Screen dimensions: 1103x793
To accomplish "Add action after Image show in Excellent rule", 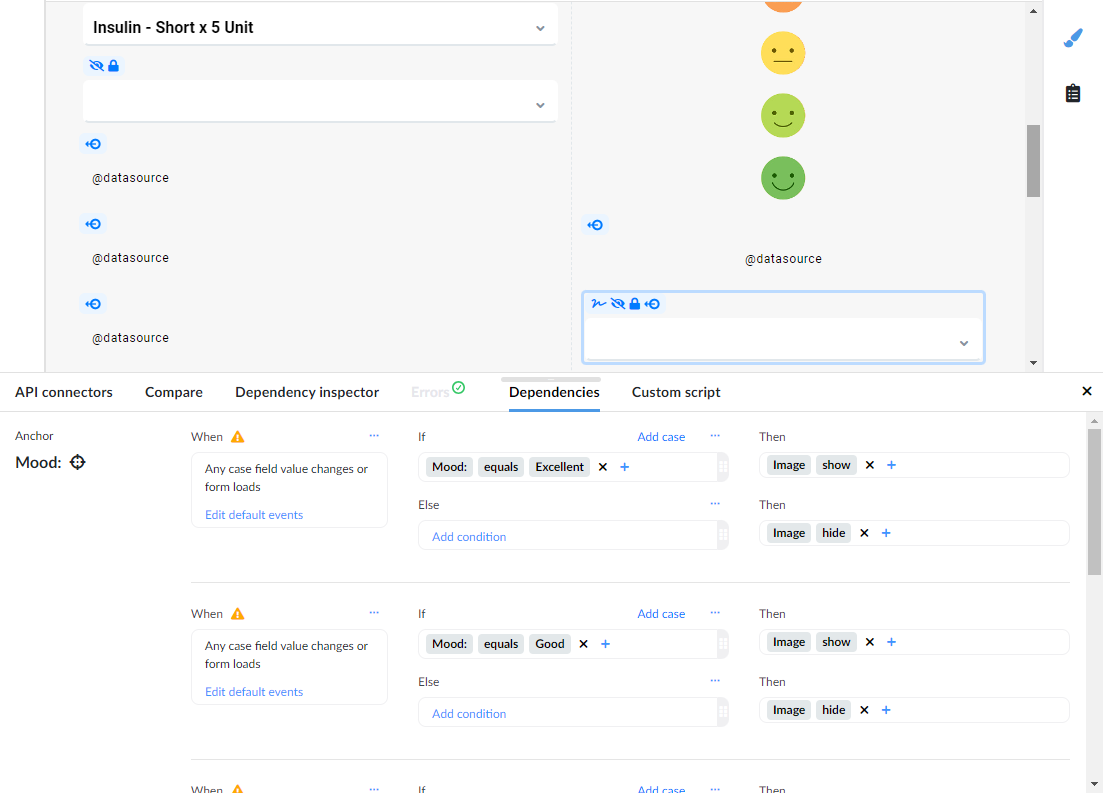I will tap(891, 465).
